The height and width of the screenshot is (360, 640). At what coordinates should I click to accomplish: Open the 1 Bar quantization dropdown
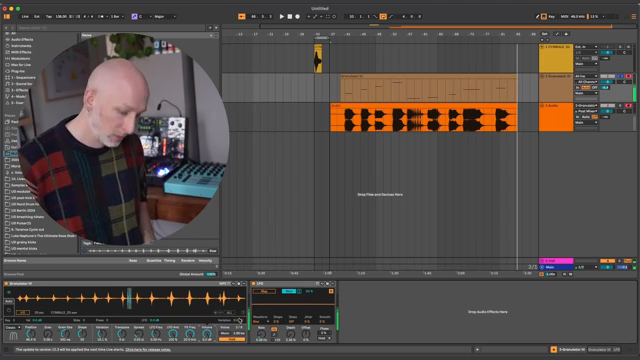116,16
